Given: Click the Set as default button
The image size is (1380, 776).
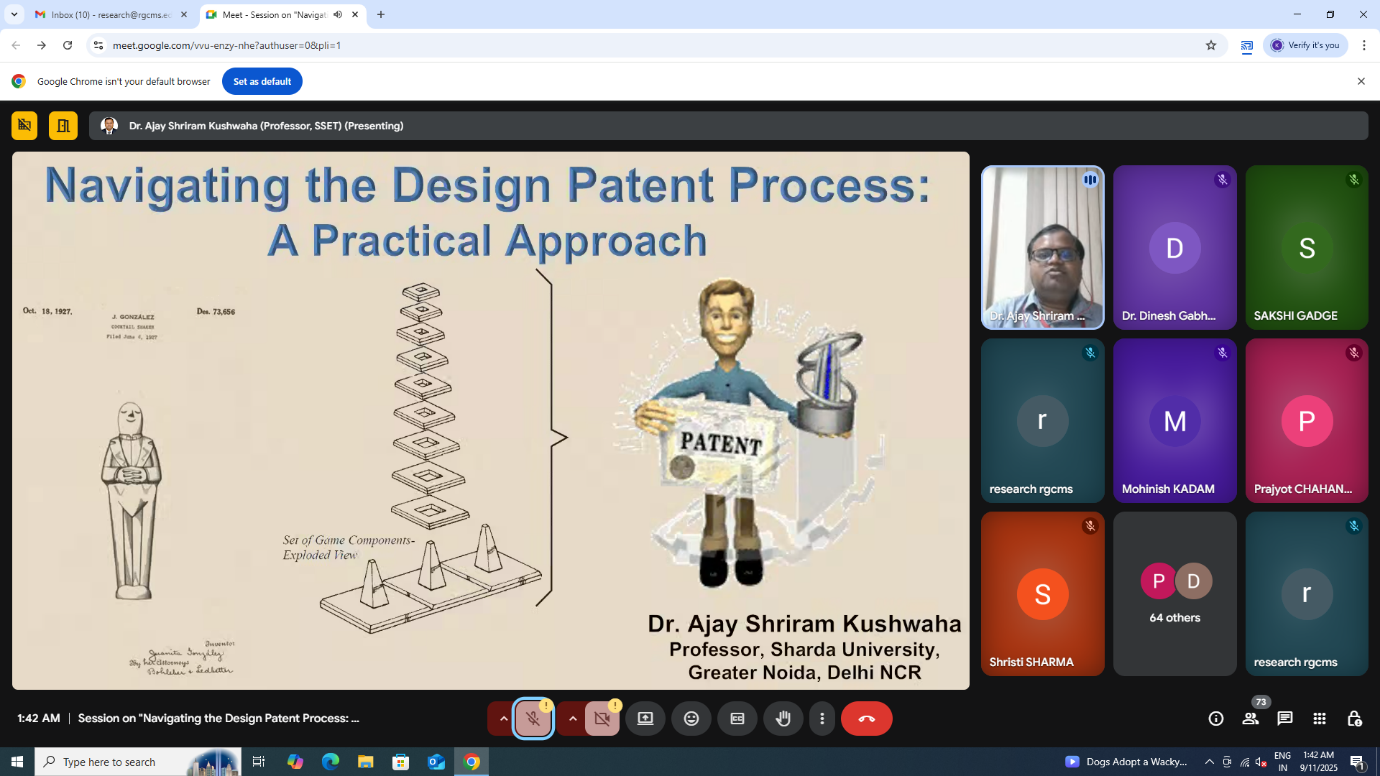Looking at the screenshot, I should pyautogui.click(x=262, y=81).
